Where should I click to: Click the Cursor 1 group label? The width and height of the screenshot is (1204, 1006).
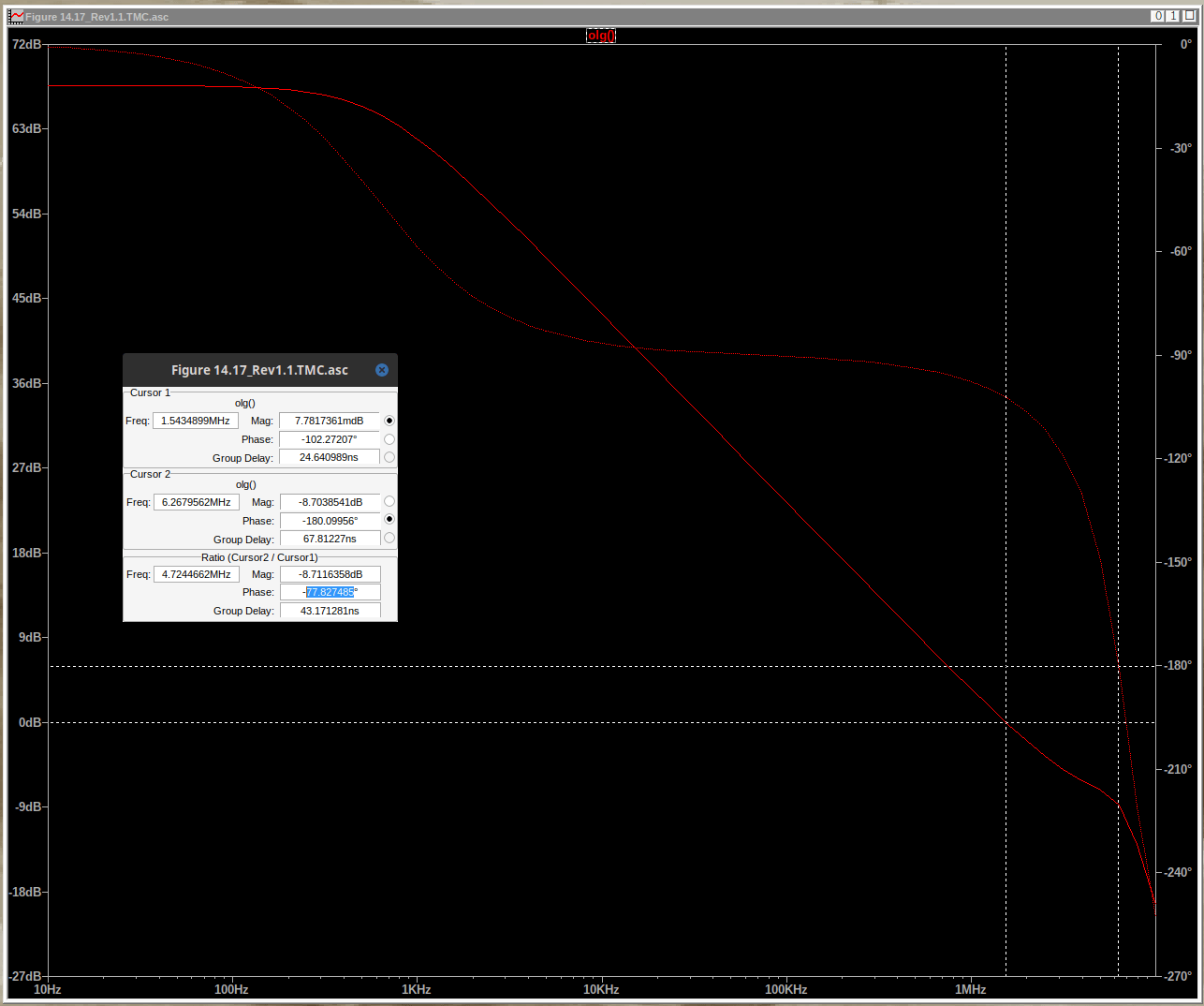(x=150, y=392)
